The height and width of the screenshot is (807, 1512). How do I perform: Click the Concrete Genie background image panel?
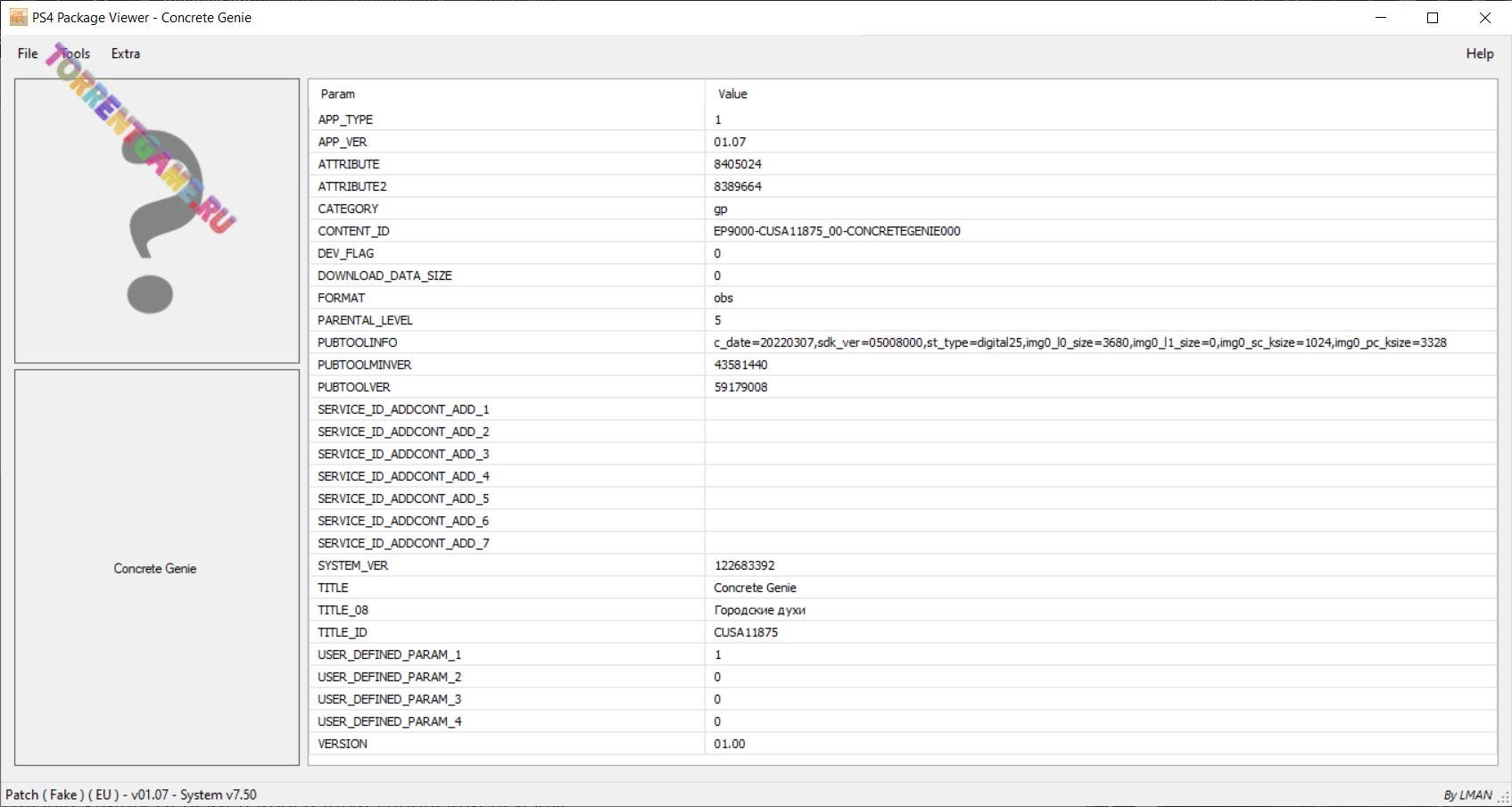(x=156, y=568)
